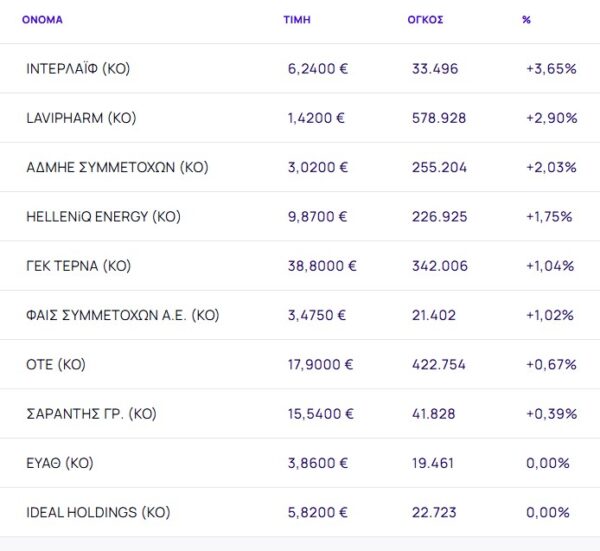The height and width of the screenshot is (551, 600).
Task: Select ΓΕΚ ΤΕΡΝΑ (ΚΟ) row name
Action: [x=78, y=266]
